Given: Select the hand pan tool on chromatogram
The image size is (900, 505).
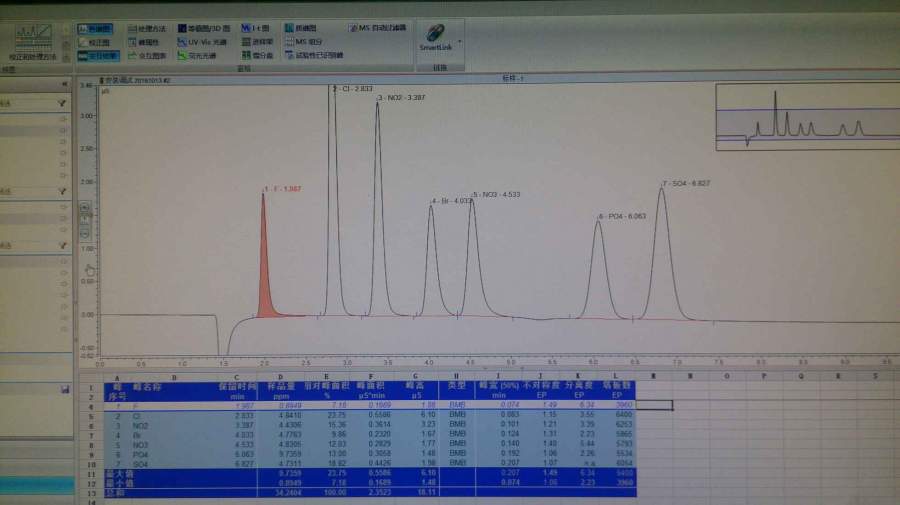Looking at the screenshot, I should pyautogui.click(x=90, y=270).
